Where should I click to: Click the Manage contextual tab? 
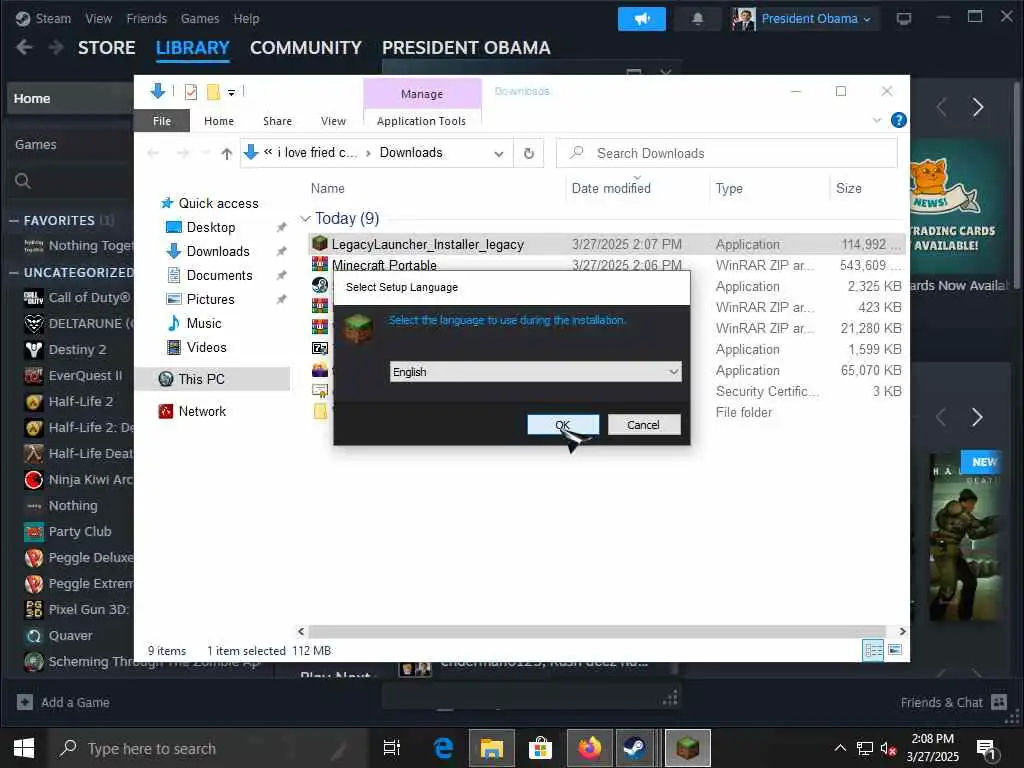422,94
